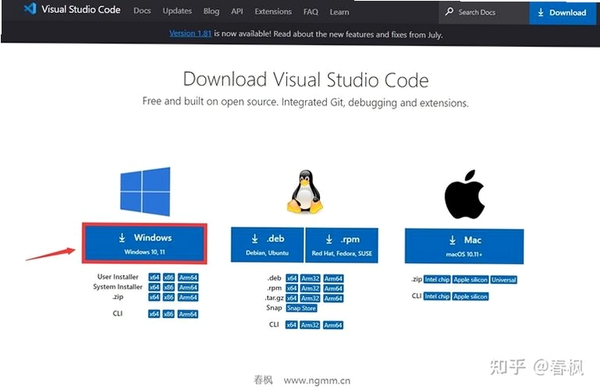Select Windows User Installer Arm64
600x390 pixels.
[x=188, y=277]
